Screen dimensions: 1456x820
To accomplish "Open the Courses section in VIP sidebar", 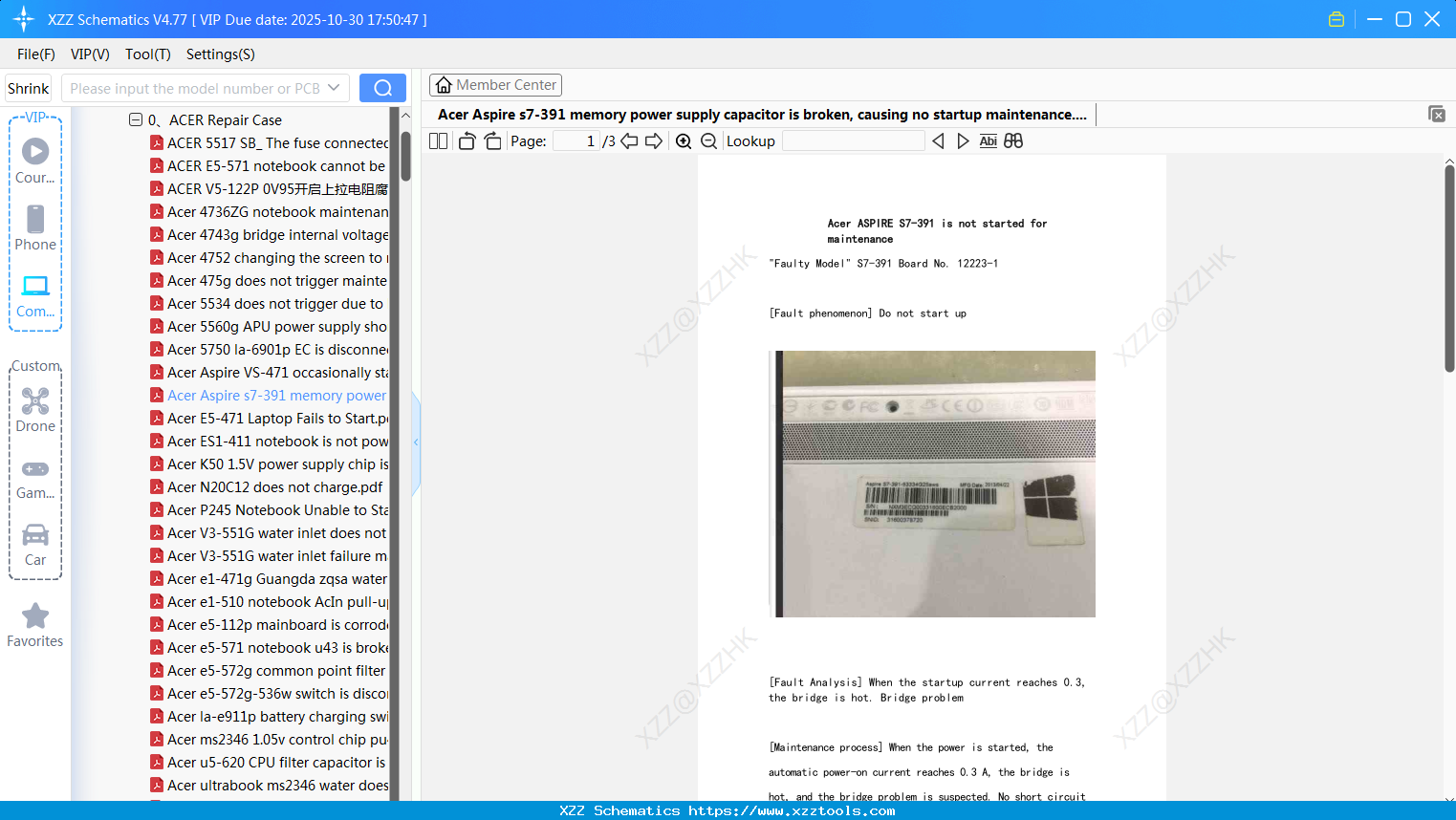I will (35, 162).
